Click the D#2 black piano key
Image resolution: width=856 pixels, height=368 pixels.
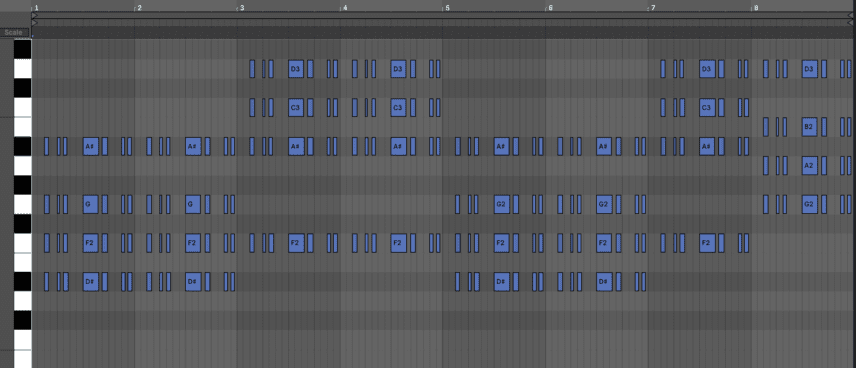tap(22, 282)
